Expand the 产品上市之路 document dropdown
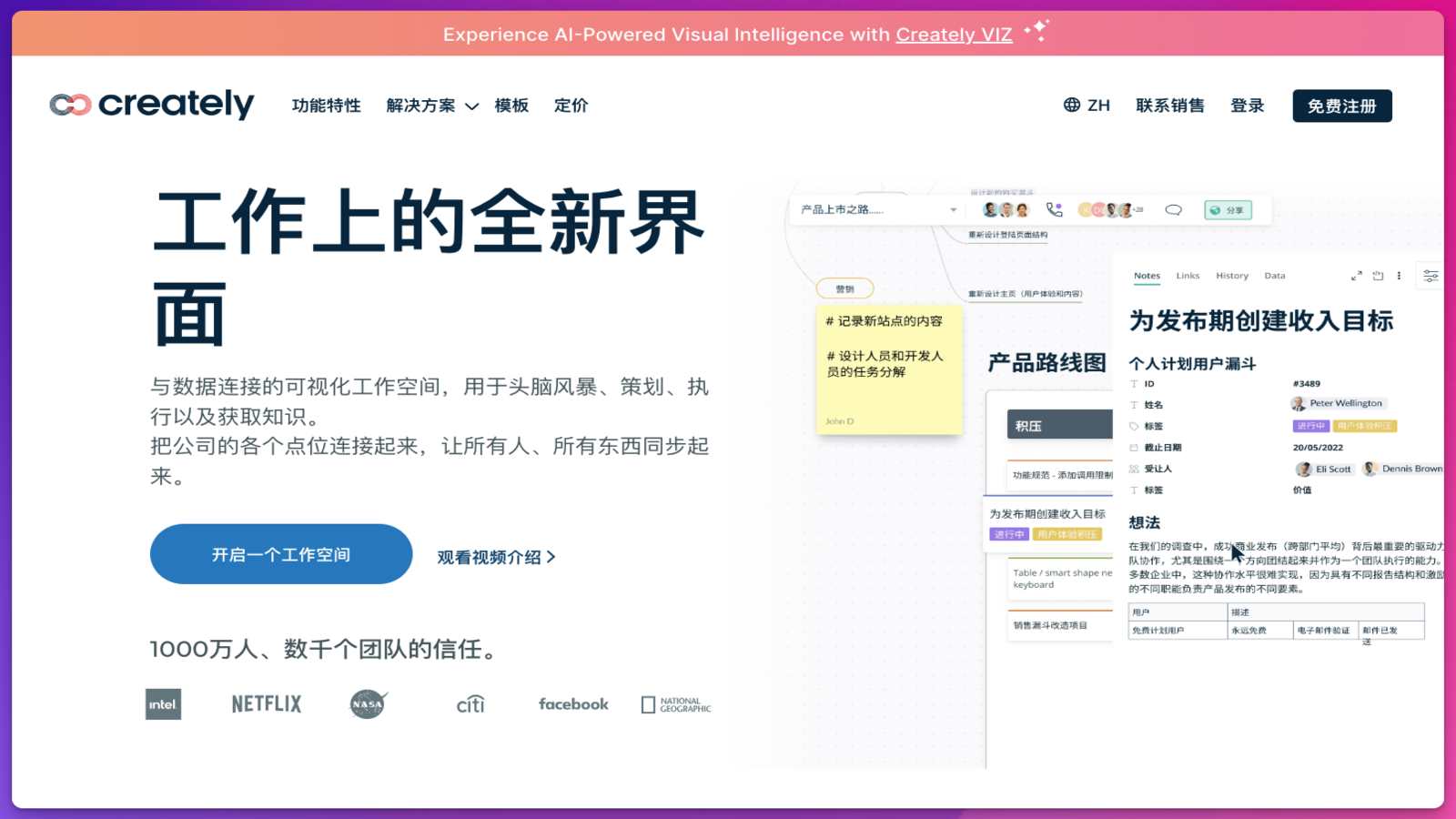 953,210
